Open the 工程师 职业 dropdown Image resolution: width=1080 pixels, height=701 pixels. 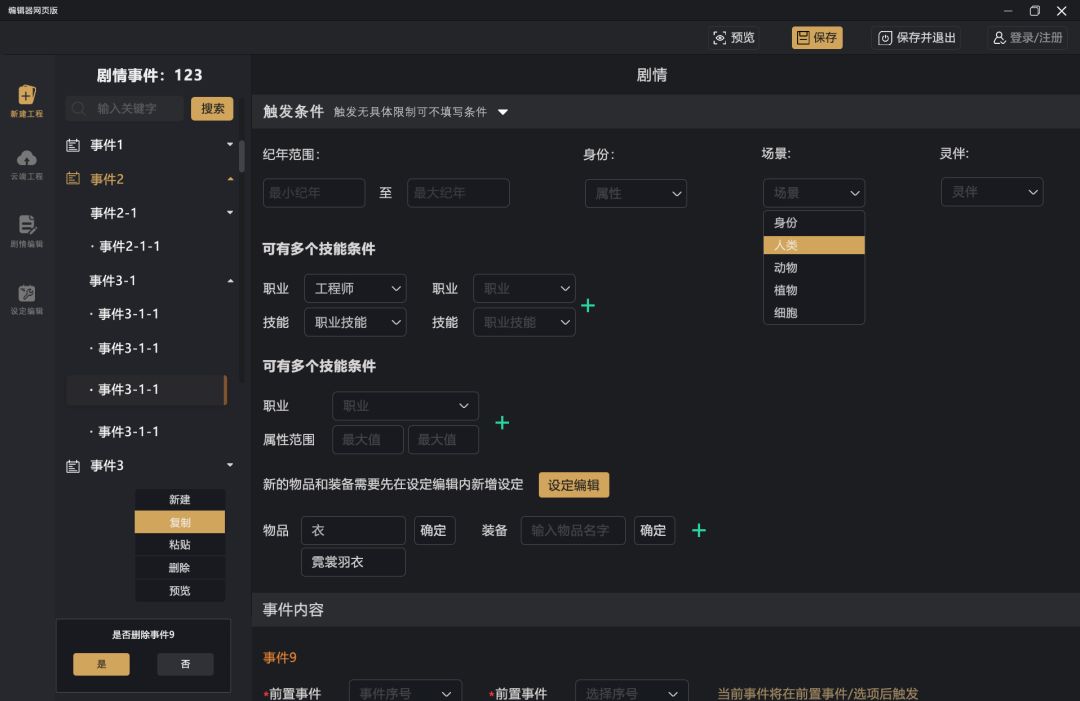click(355, 289)
